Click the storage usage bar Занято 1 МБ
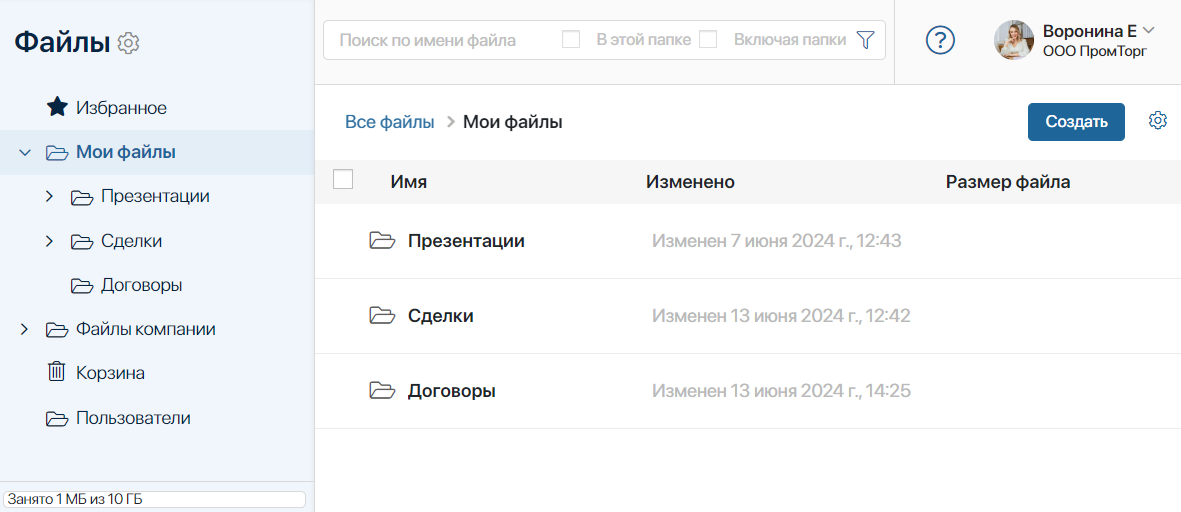The width and height of the screenshot is (1181, 512). coord(154,498)
